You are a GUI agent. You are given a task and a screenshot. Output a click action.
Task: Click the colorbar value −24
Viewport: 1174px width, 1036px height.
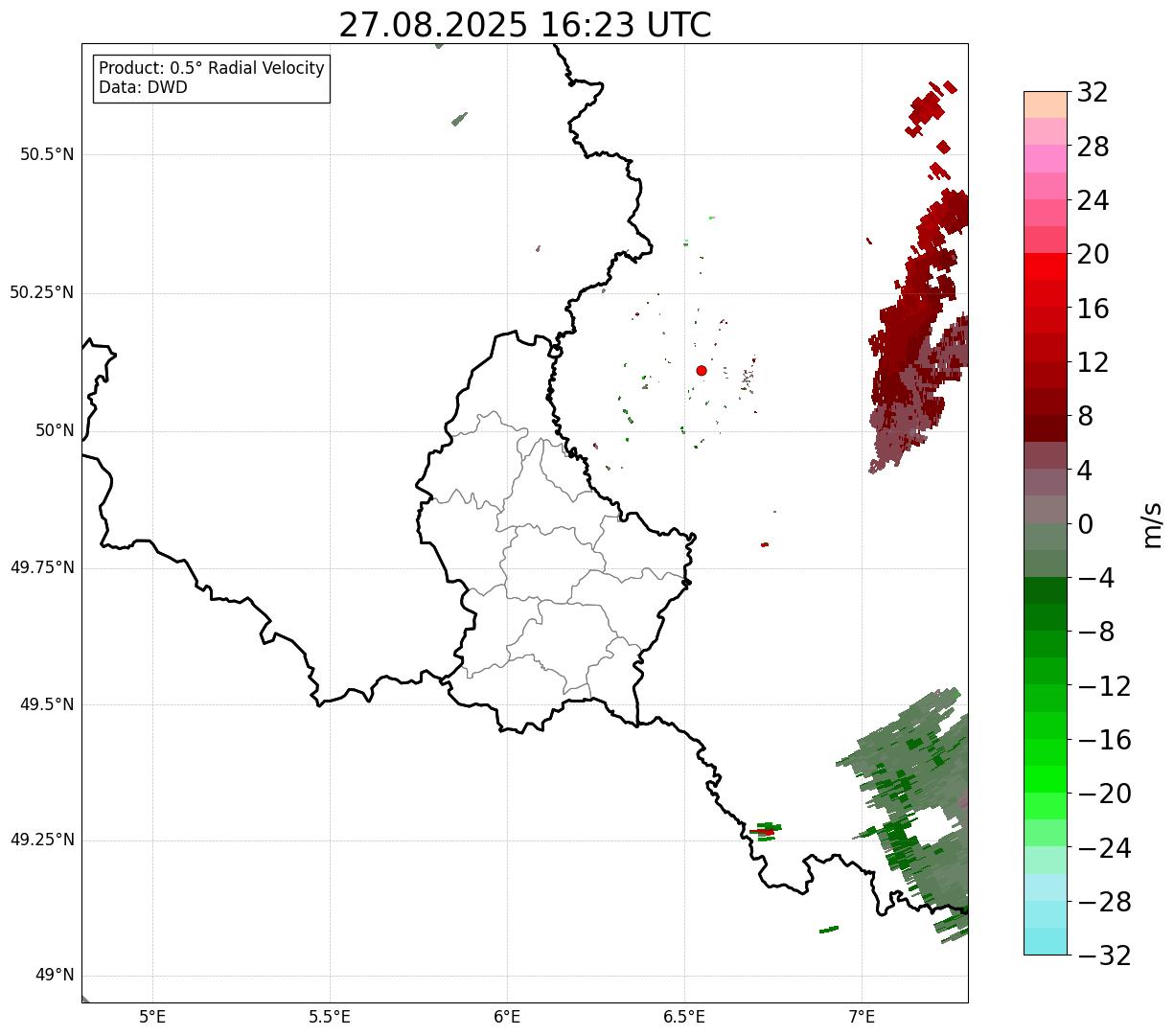[1104, 848]
